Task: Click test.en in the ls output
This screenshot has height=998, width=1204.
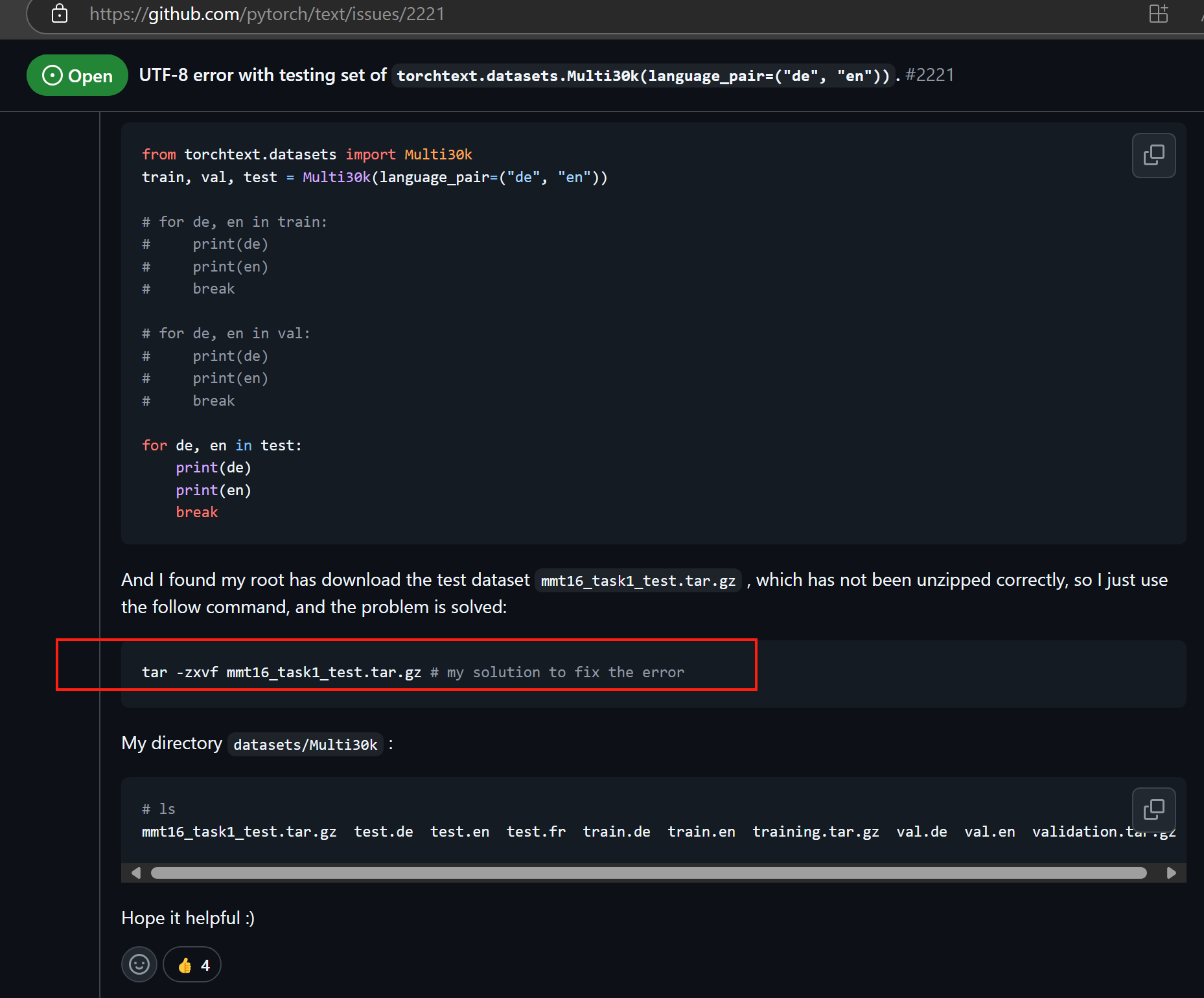Action: 460,831
